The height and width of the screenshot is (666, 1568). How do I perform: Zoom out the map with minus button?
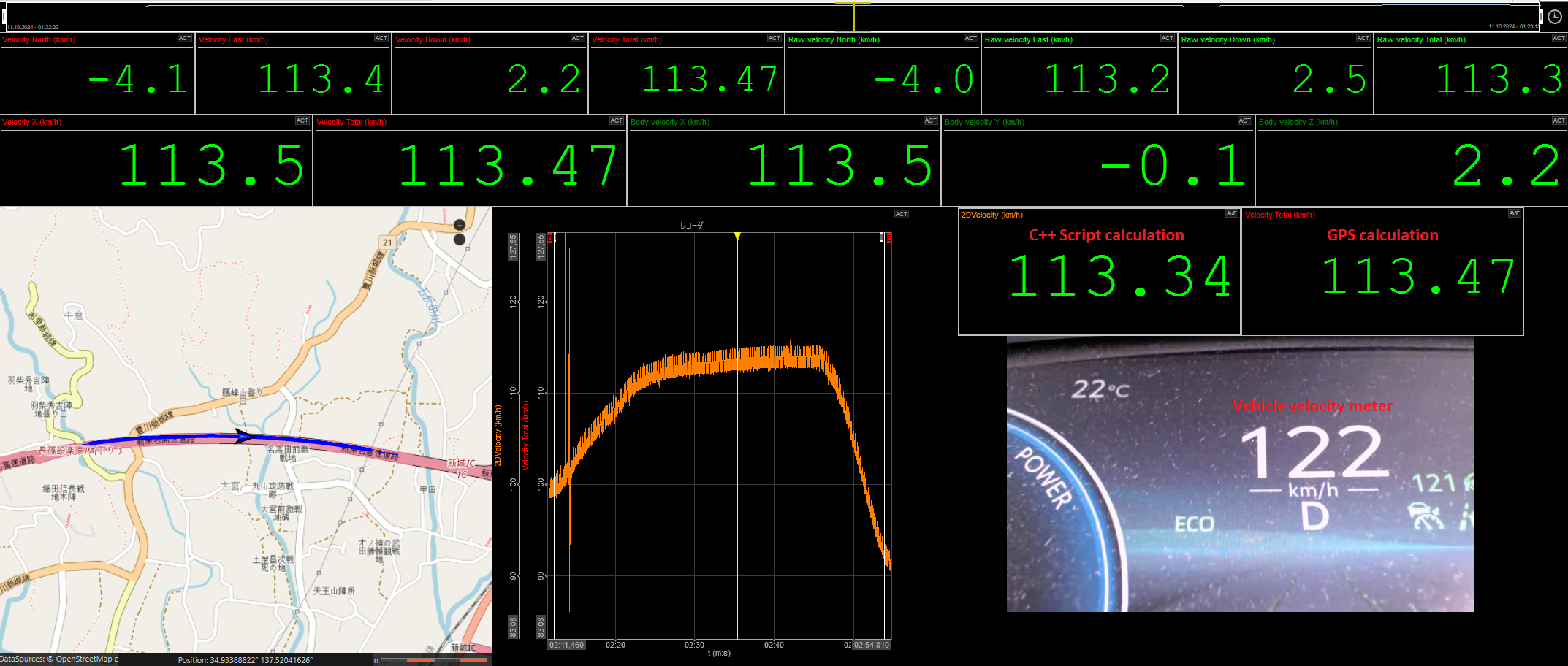tap(460, 240)
